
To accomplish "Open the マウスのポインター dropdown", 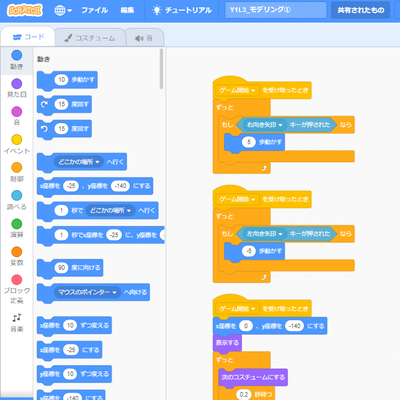I will [87, 293].
